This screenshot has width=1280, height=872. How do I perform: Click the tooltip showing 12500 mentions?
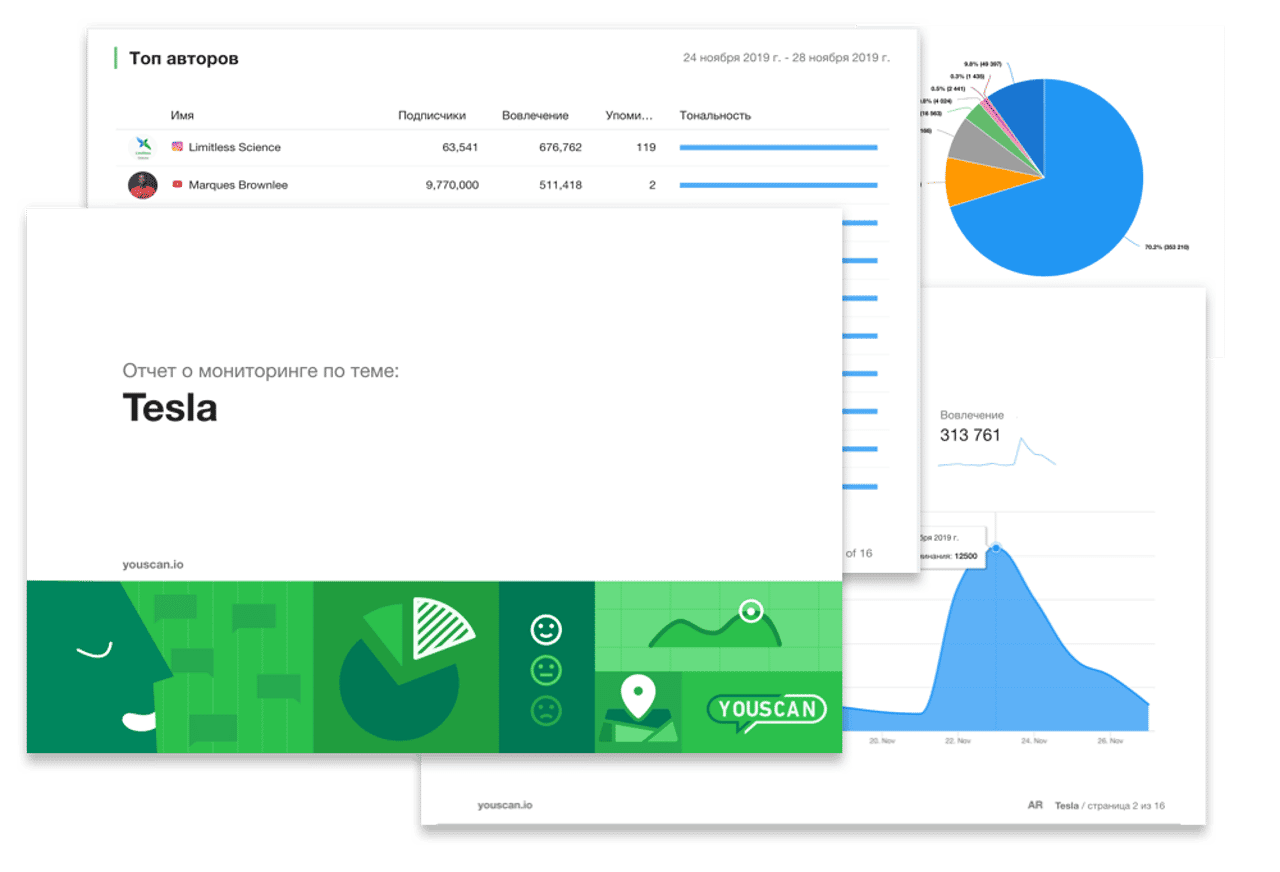[x=953, y=548]
